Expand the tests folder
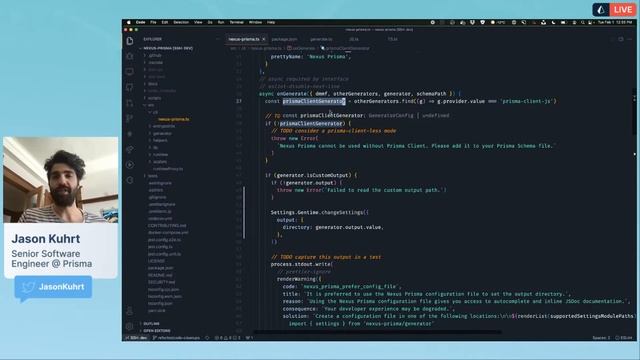The width and height of the screenshot is (640, 360). (153, 176)
